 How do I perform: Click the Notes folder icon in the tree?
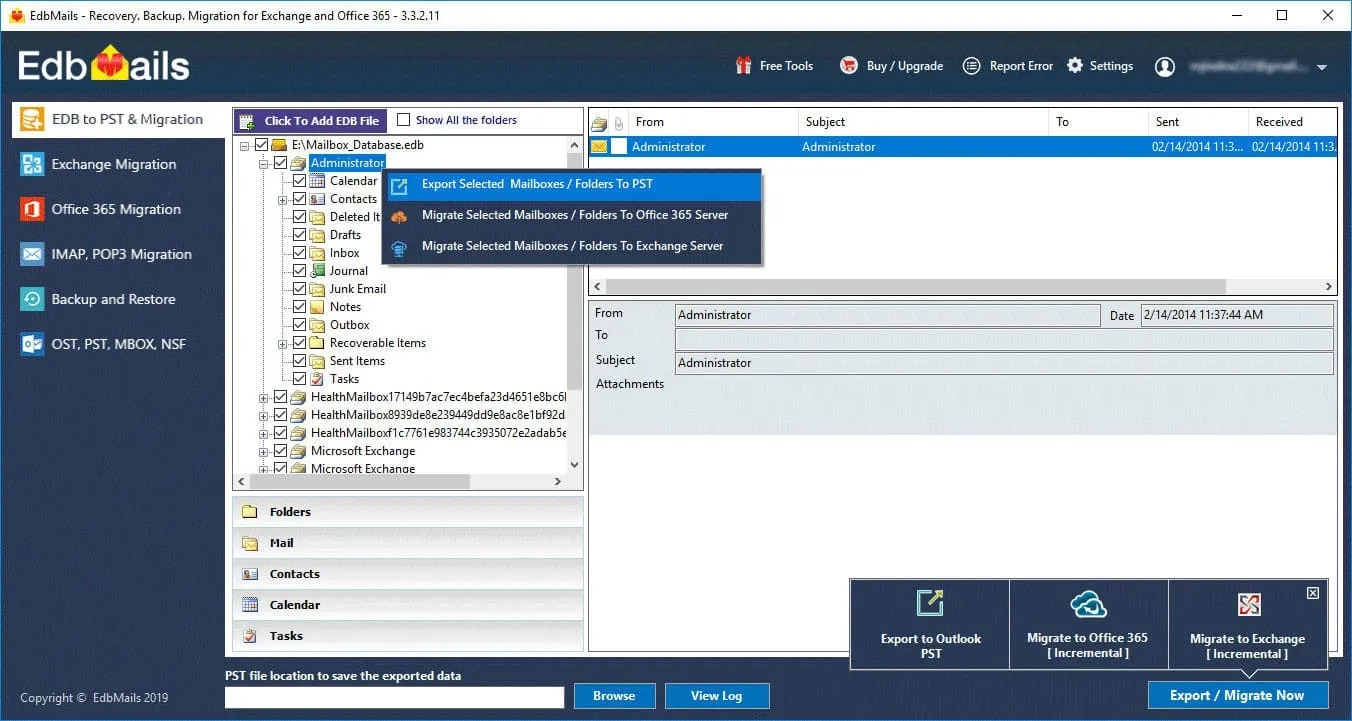[317, 307]
